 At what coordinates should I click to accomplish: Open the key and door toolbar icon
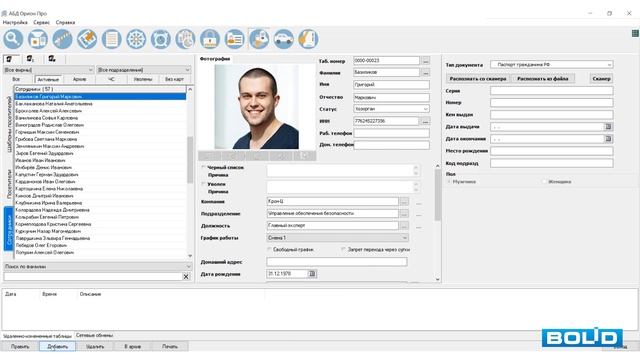pyautogui.click(x=308, y=39)
